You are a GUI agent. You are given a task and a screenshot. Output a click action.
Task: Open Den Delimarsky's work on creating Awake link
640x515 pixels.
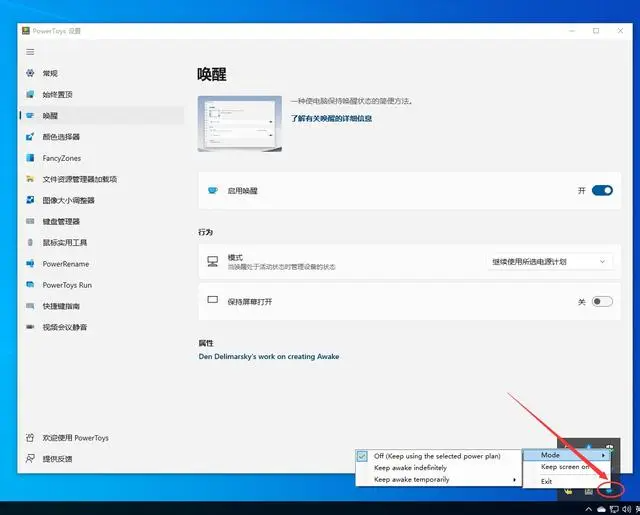tap(269, 357)
